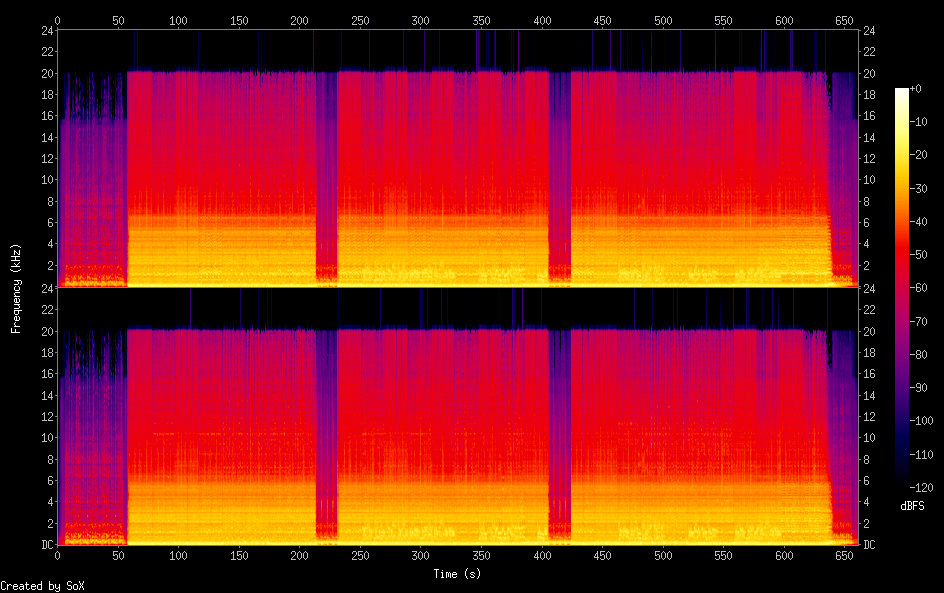The height and width of the screenshot is (593, 944).
Task: Click the "Time (s)" axis label
Action: [x=457, y=574]
